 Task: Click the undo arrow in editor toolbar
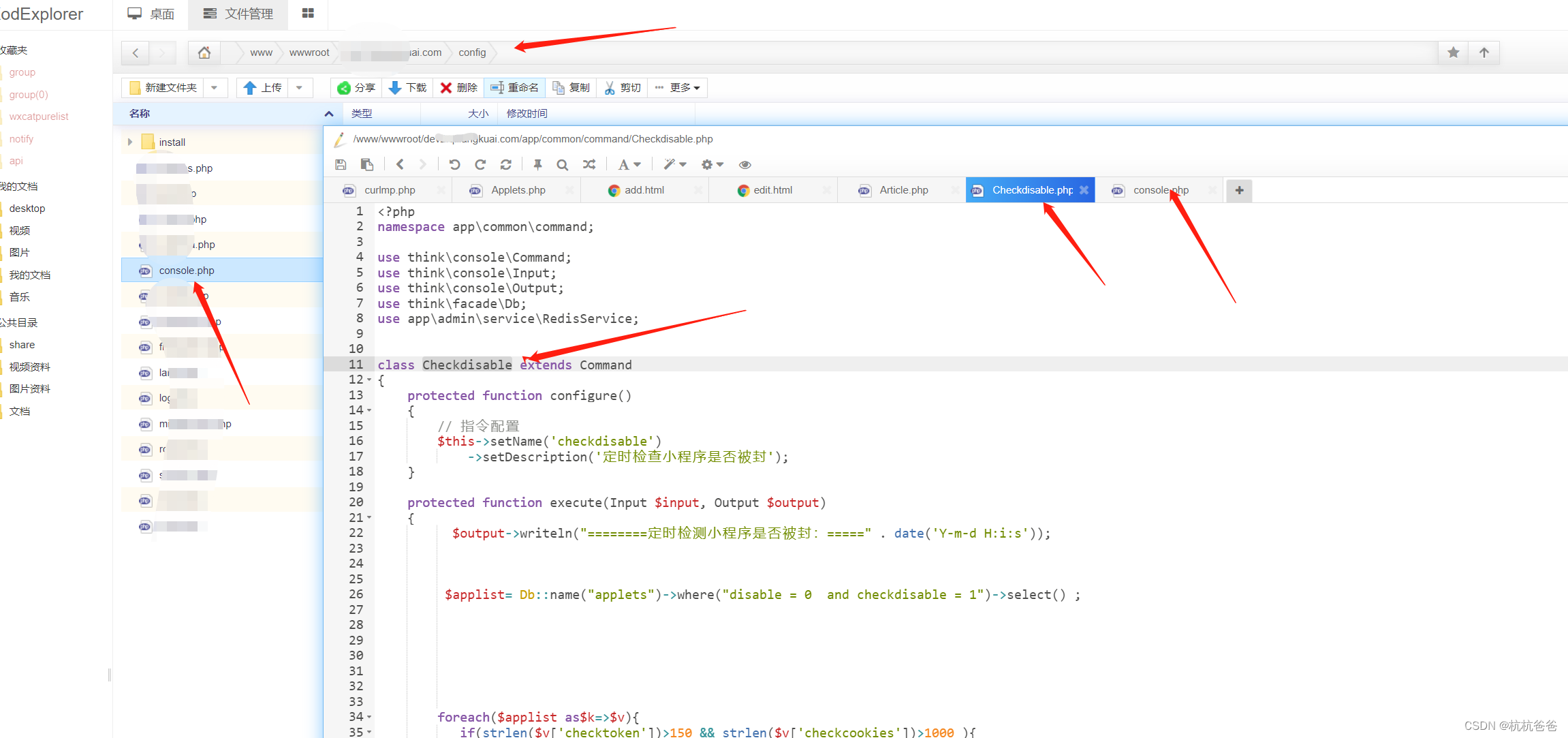tap(454, 164)
